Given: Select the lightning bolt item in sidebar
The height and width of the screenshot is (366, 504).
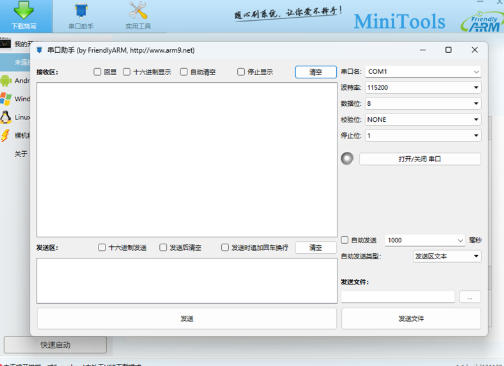Looking at the screenshot, I should tap(15, 135).
